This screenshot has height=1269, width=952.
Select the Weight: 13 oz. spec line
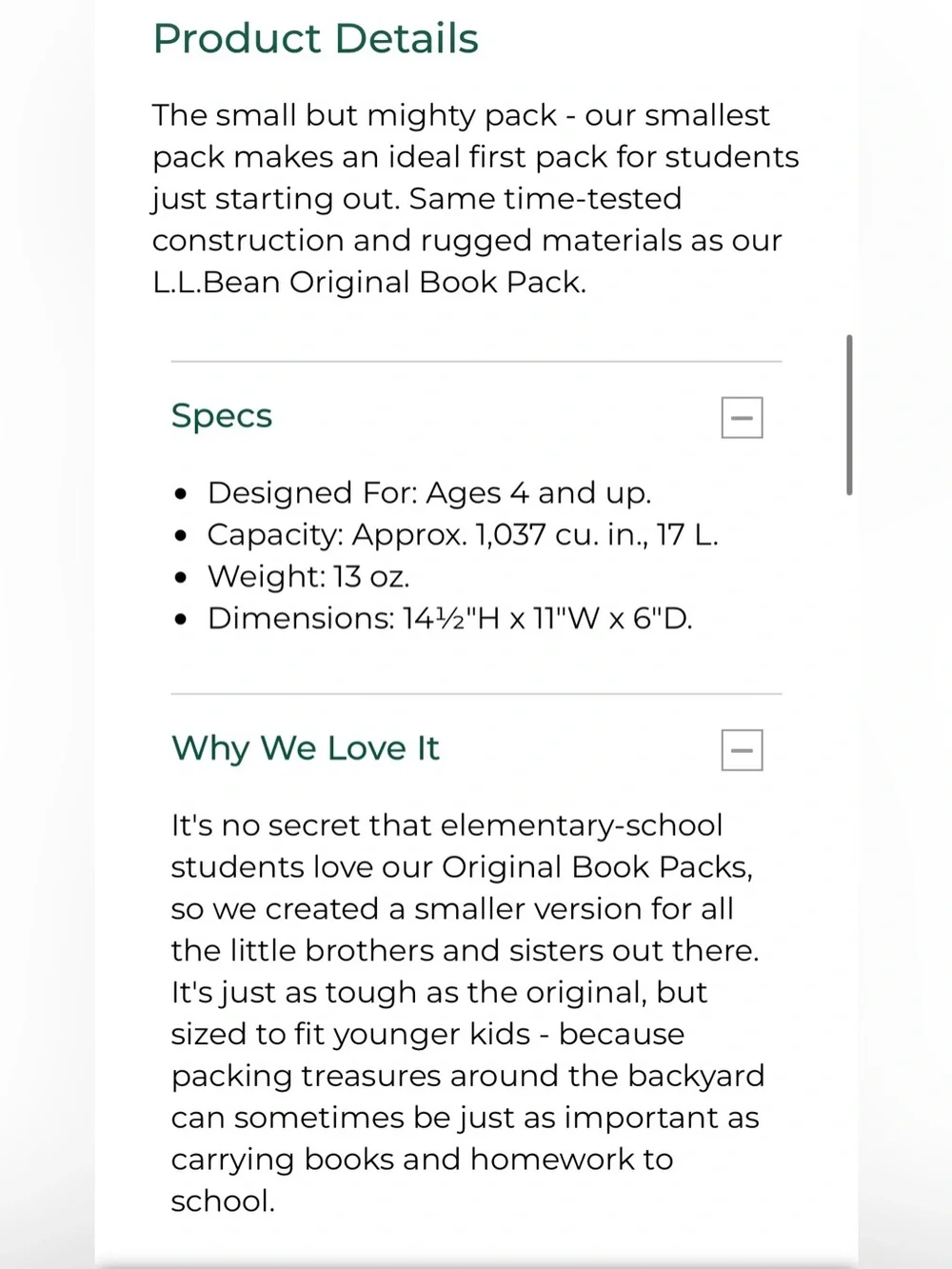308,577
